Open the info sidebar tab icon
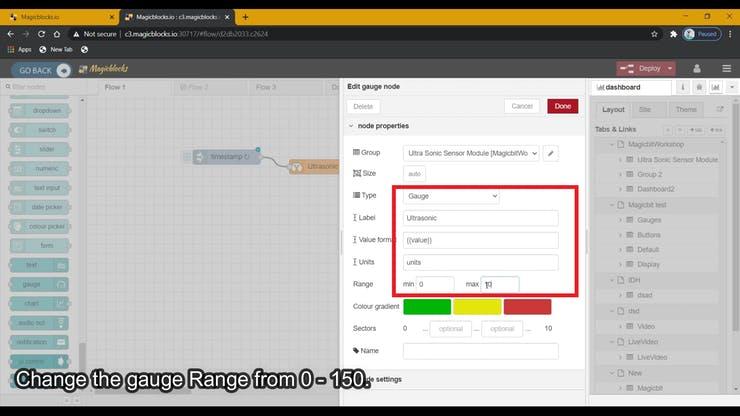This screenshot has height=416, width=740. (683, 87)
